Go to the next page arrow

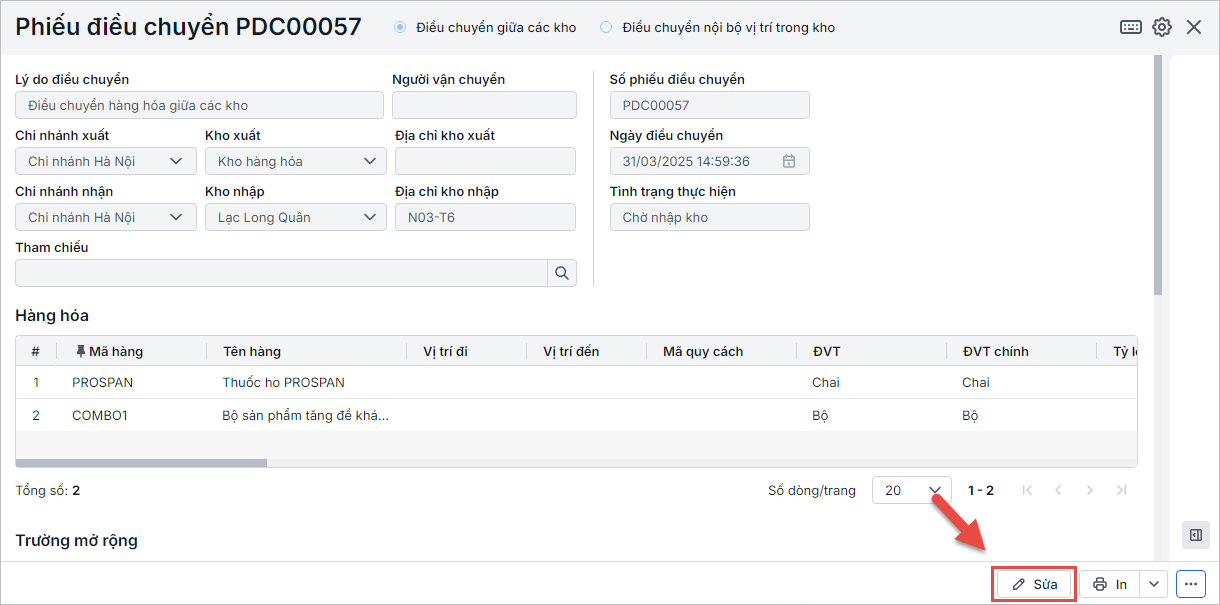tap(1090, 490)
